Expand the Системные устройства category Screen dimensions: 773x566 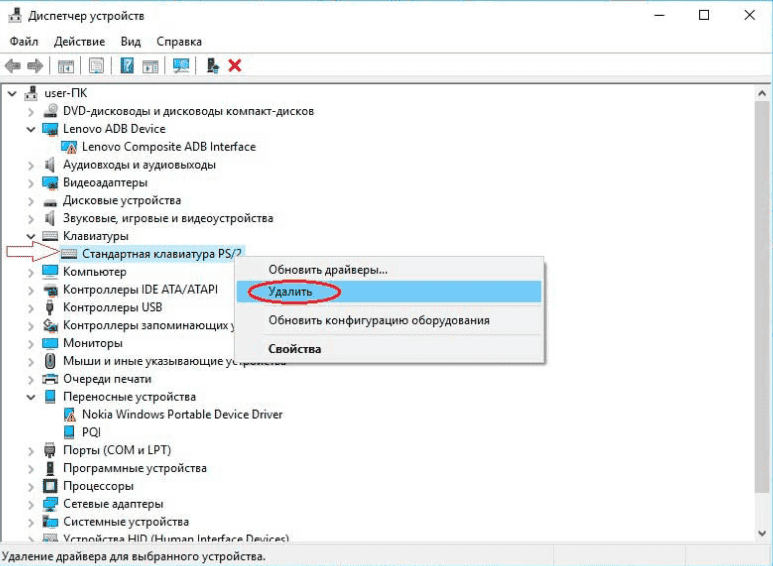(x=31, y=522)
